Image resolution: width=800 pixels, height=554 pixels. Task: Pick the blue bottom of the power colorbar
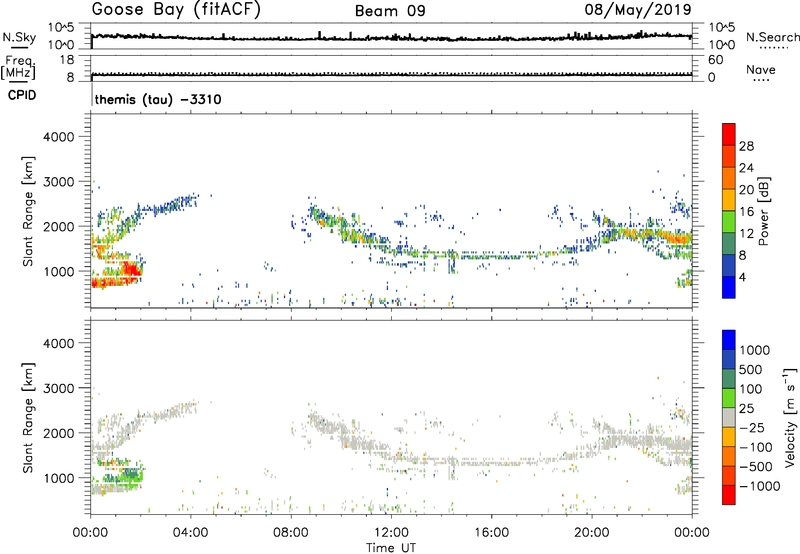coord(729,287)
